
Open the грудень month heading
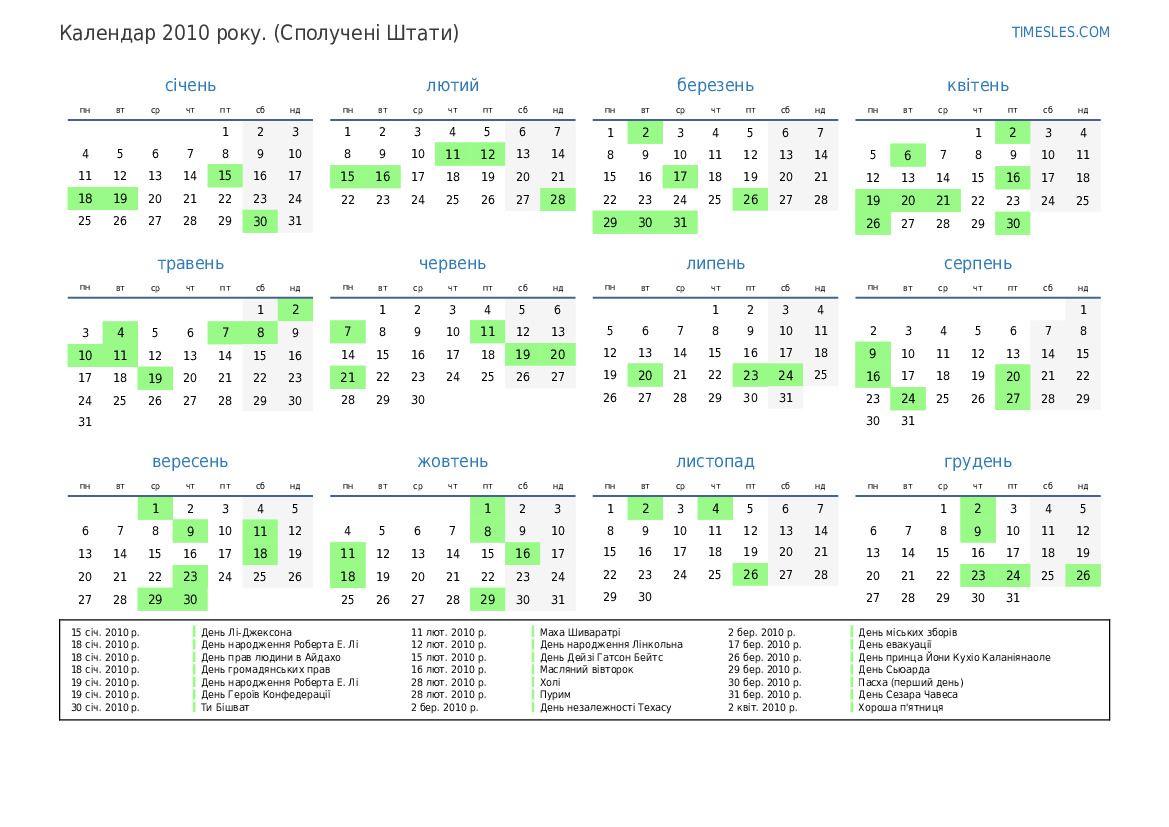pos(977,462)
